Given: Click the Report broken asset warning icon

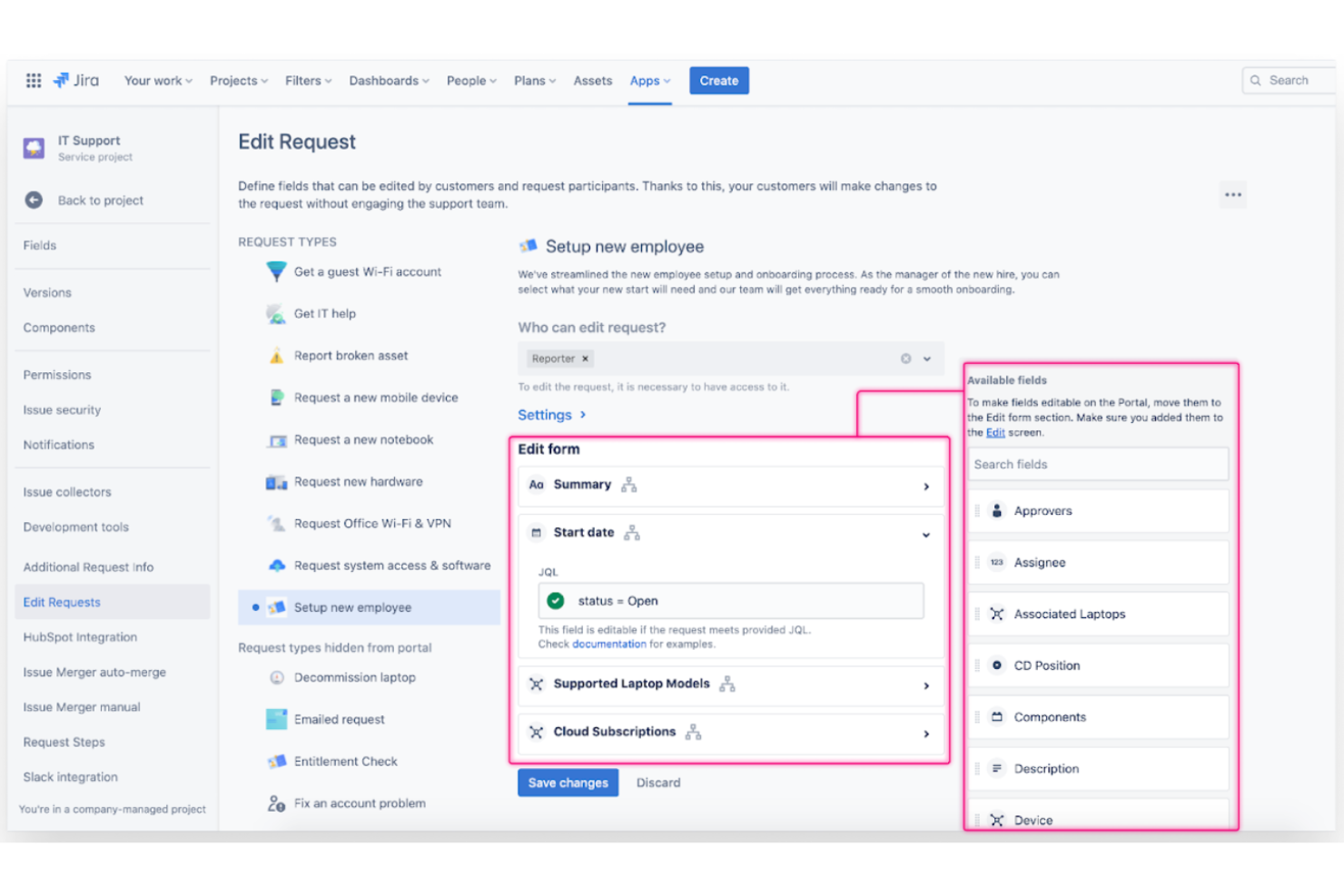Looking at the screenshot, I should click(x=275, y=355).
